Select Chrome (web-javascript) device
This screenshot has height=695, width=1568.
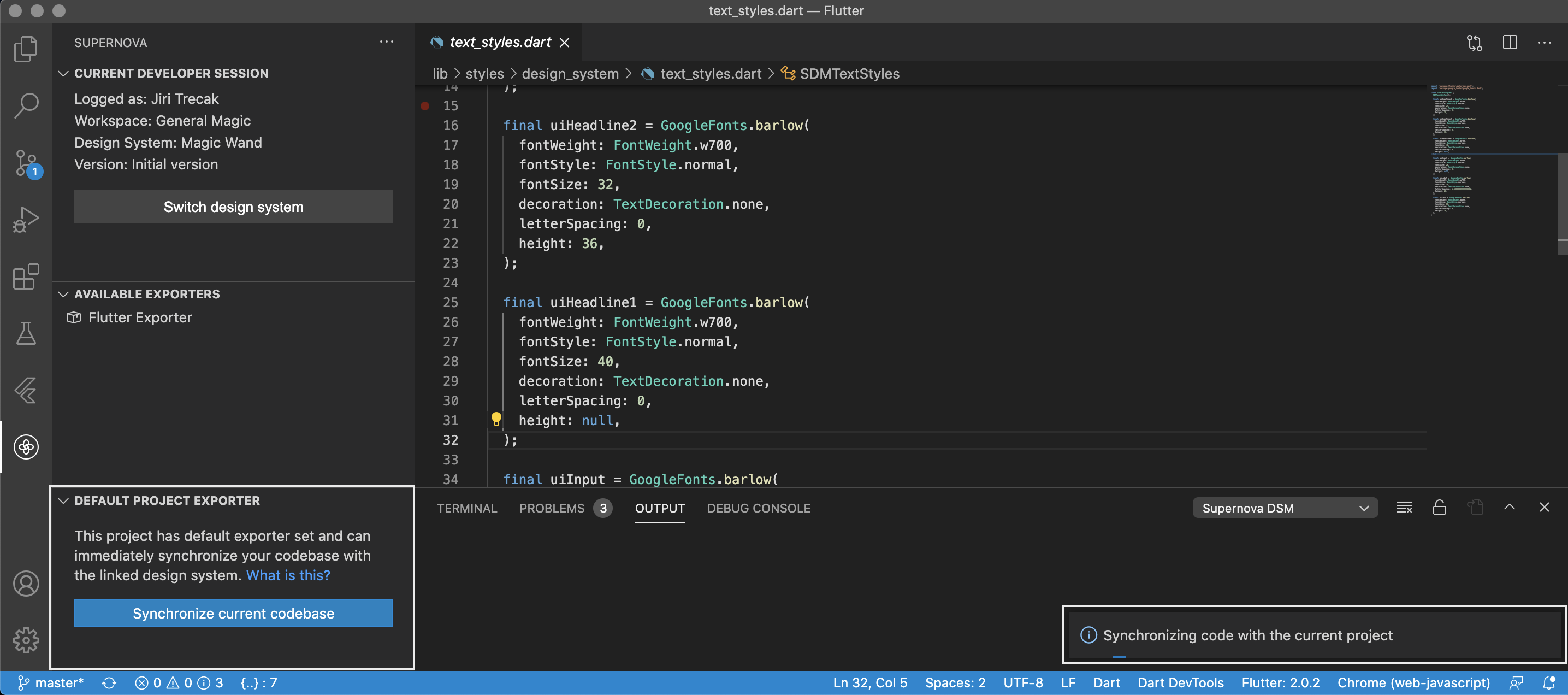(1413, 683)
